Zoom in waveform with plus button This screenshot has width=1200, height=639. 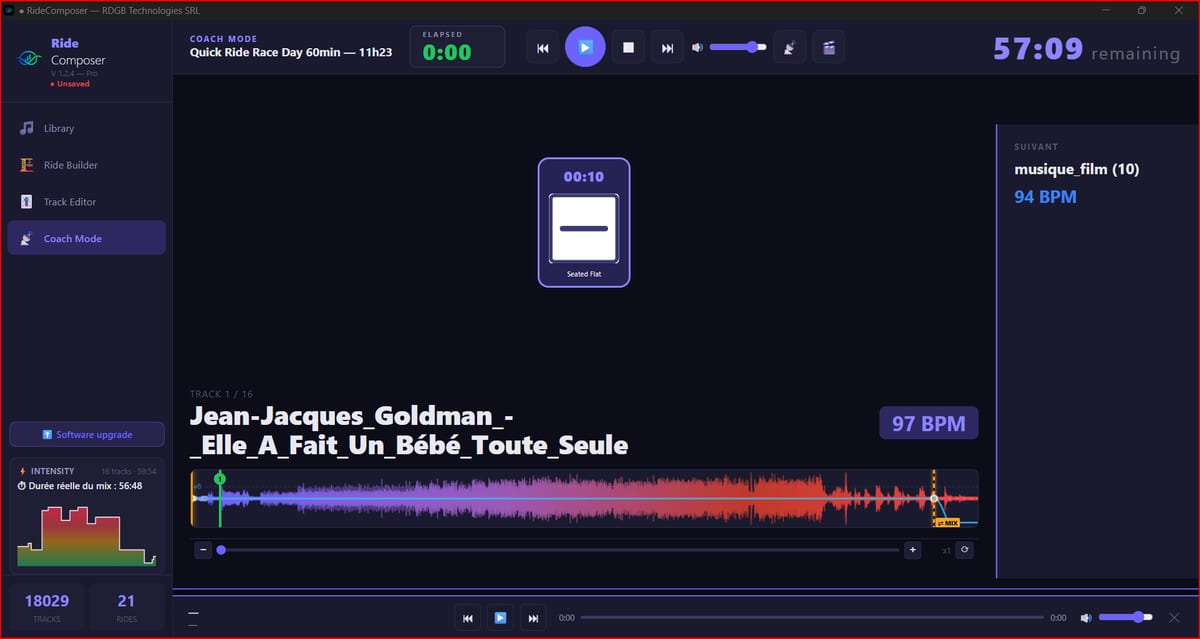click(x=912, y=550)
